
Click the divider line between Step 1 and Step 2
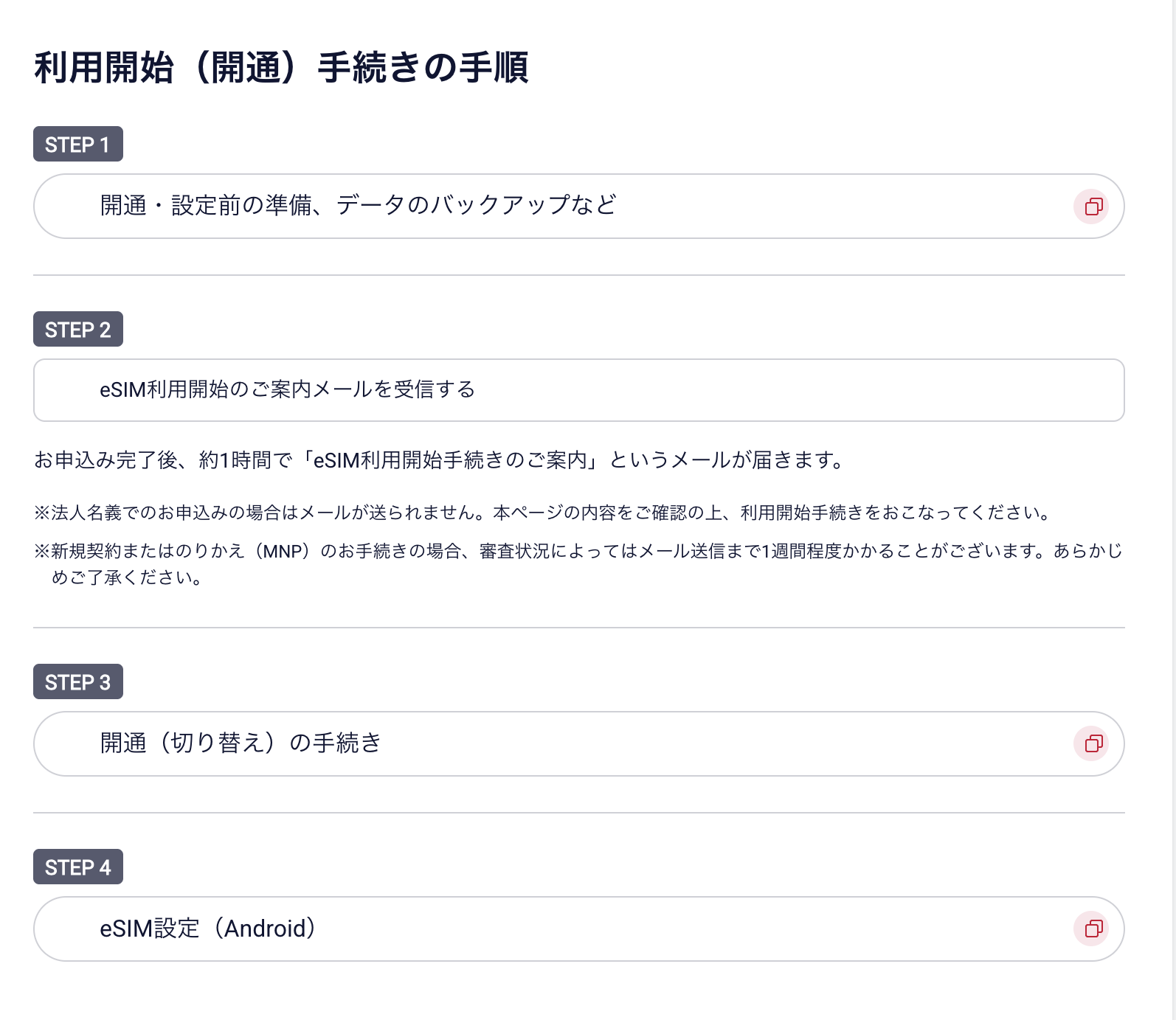[x=578, y=275]
